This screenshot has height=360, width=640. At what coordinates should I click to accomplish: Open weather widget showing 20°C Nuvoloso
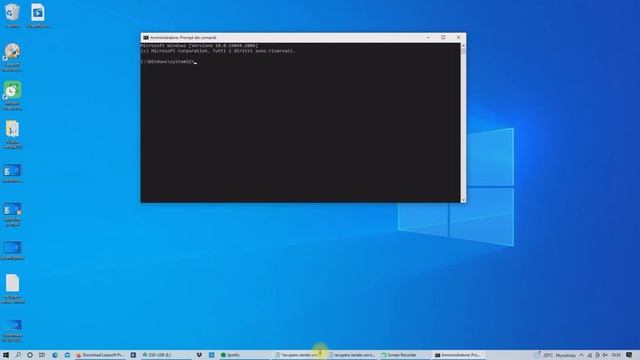555,355
